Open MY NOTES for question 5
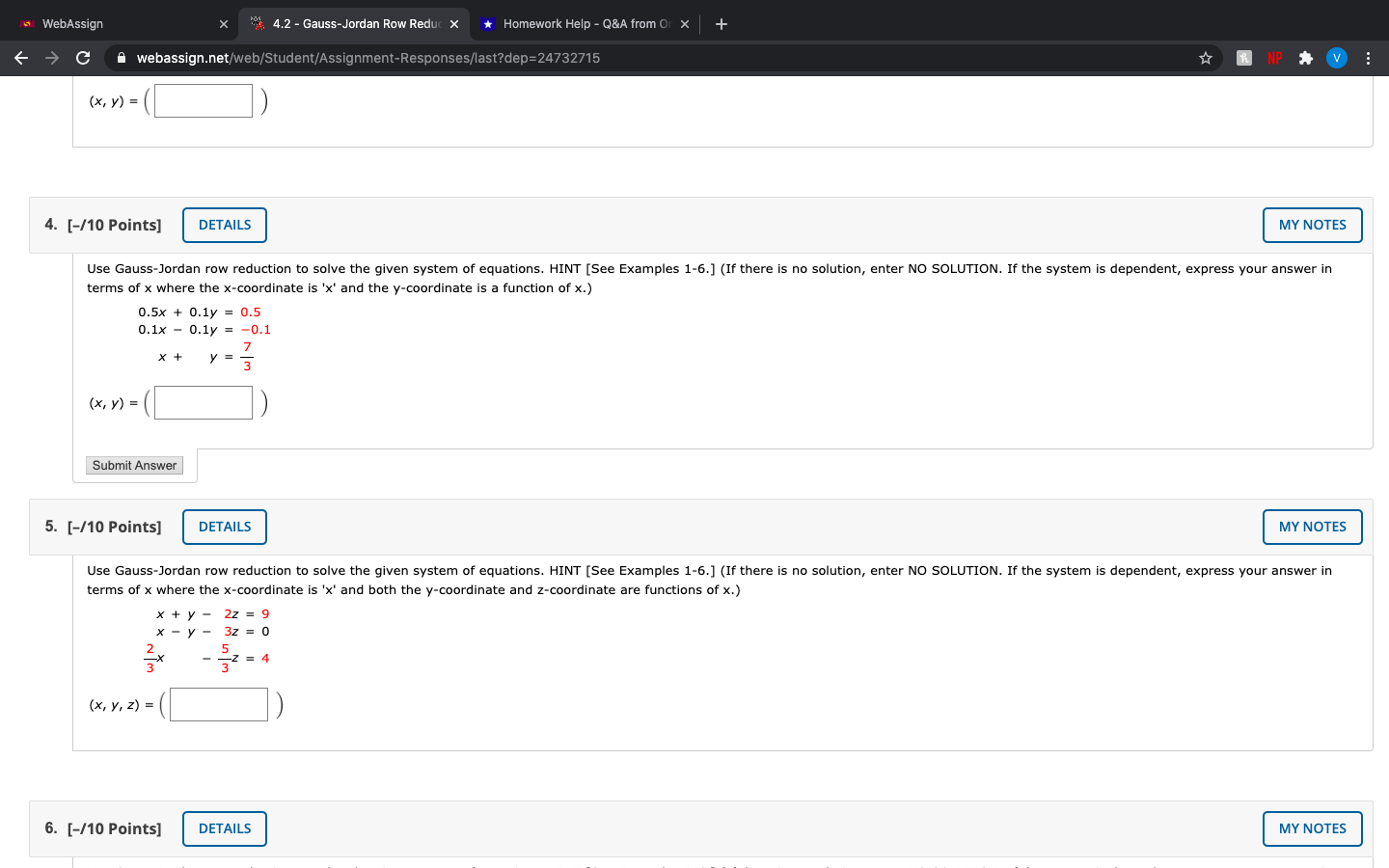 (1313, 527)
